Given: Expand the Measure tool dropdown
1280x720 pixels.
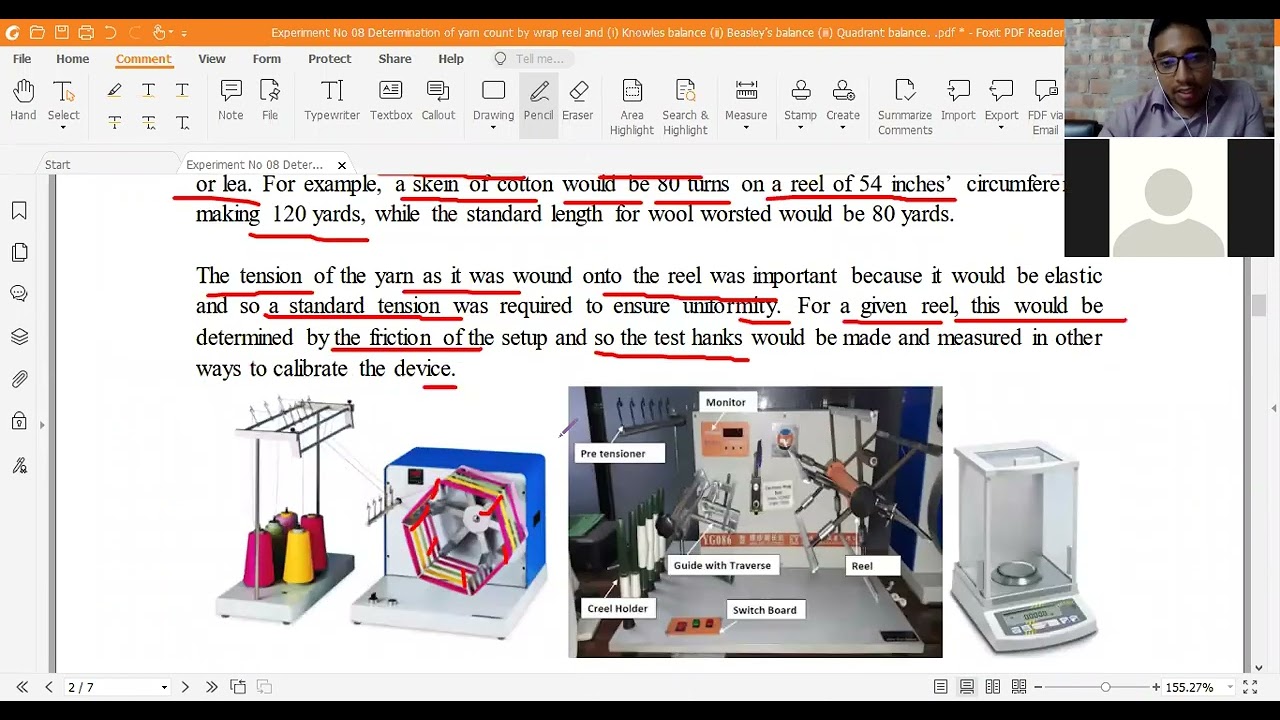Looking at the screenshot, I should click(746, 128).
